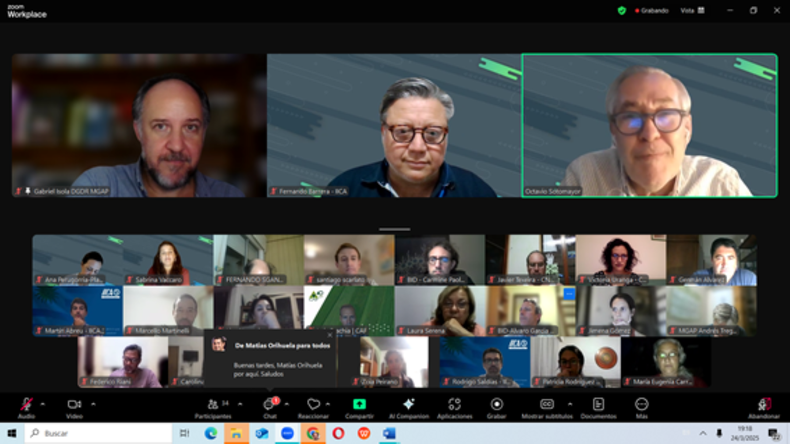Click the Abandonar leave meeting button
The height and width of the screenshot is (444, 790).
click(764, 407)
